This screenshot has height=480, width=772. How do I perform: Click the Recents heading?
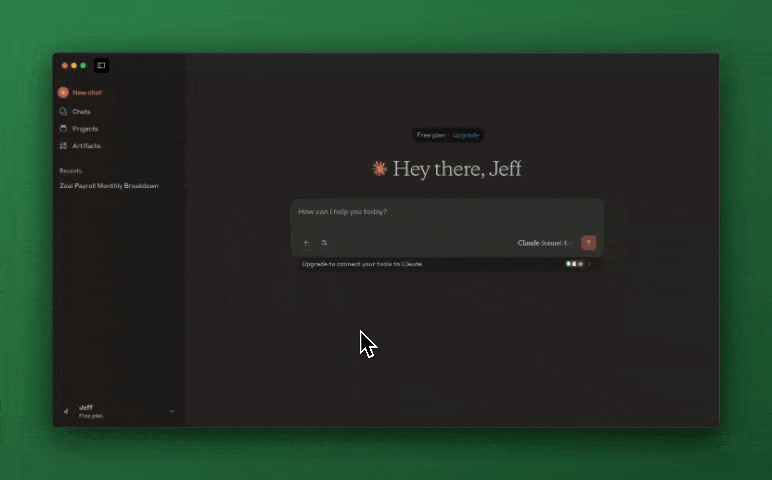[70, 171]
